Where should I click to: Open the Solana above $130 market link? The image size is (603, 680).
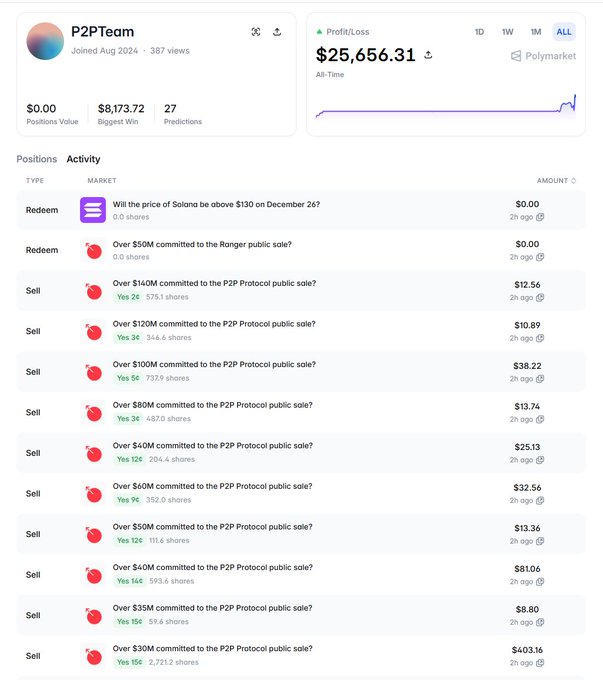(216, 204)
